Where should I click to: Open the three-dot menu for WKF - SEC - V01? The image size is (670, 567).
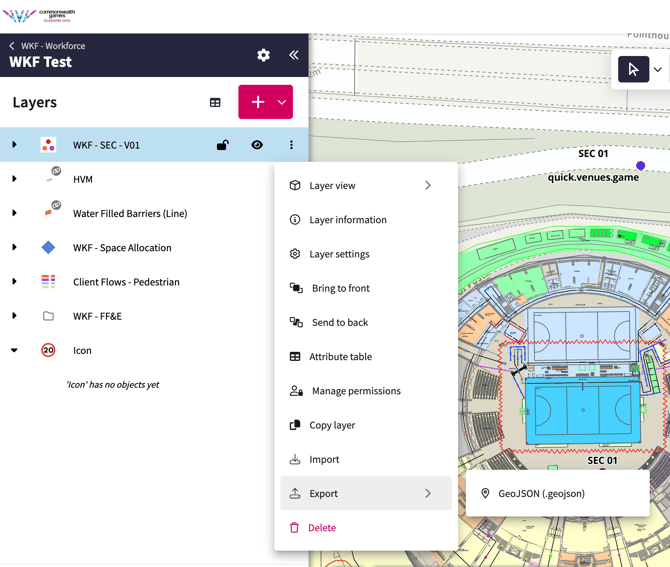point(291,145)
